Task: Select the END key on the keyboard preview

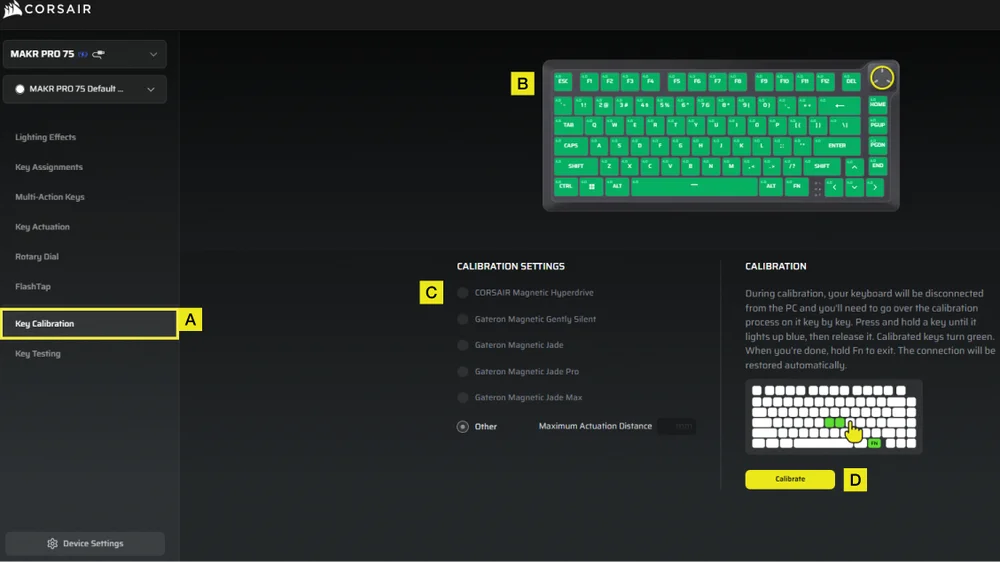Action: (878, 166)
